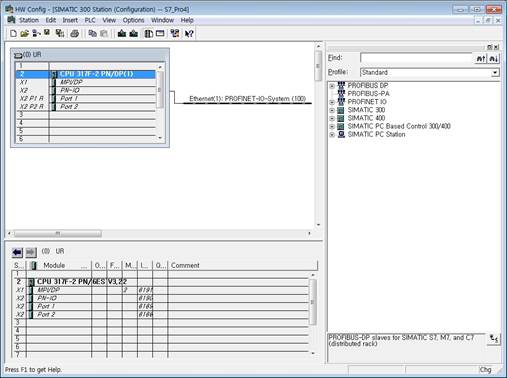Click the Download to Module icon
The height and width of the screenshot is (378, 507).
click(122, 33)
